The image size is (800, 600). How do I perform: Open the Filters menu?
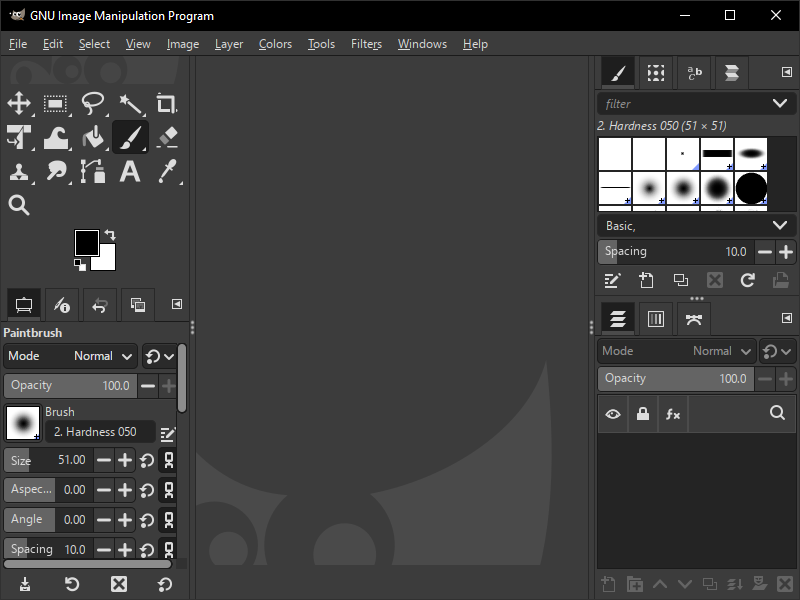pos(366,44)
